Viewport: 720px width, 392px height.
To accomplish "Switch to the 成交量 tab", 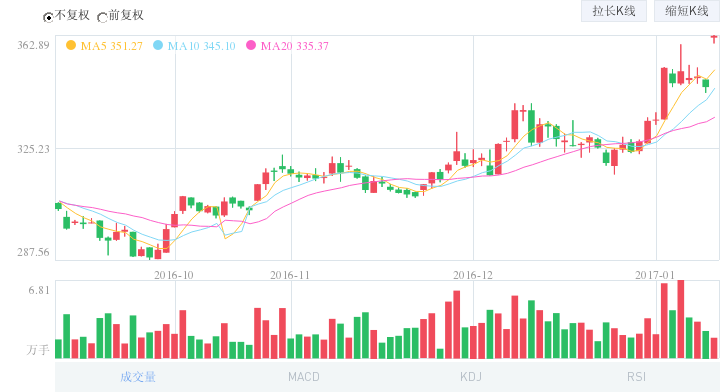I will (138, 377).
